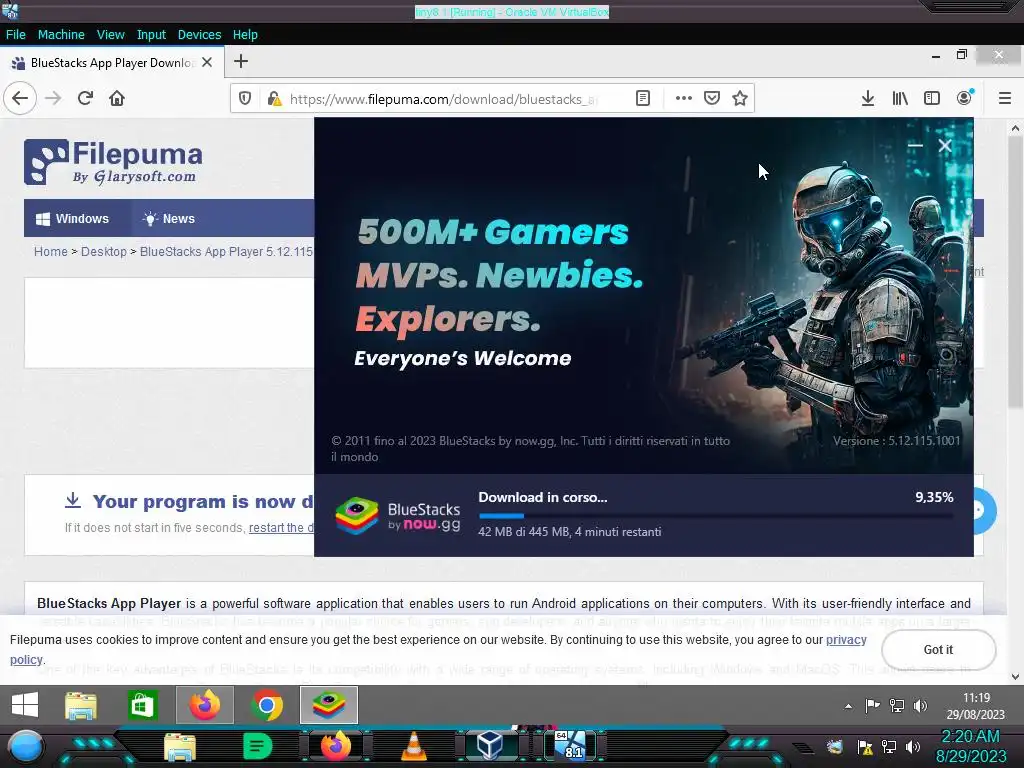Bookmark this page with the star
This screenshot has width=1024, height=768.
740,99
